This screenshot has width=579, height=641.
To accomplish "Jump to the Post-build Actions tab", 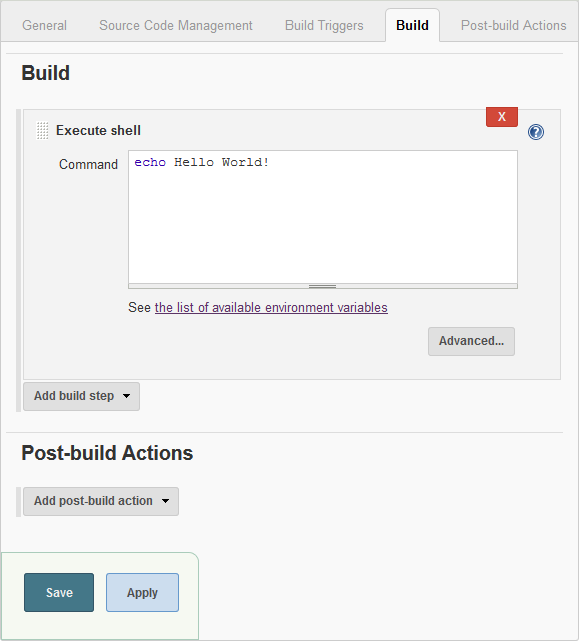I will tap(514, 25).
